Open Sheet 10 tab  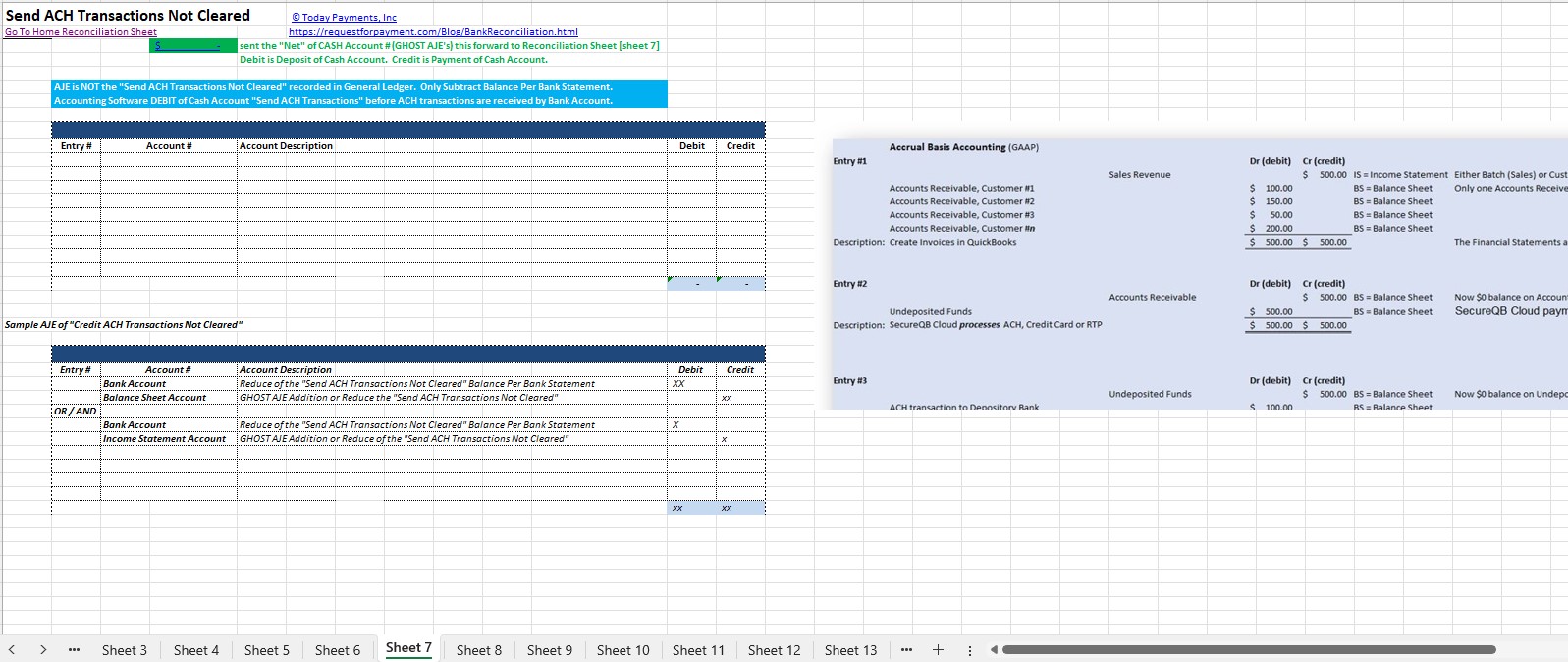tap(623, 650)
